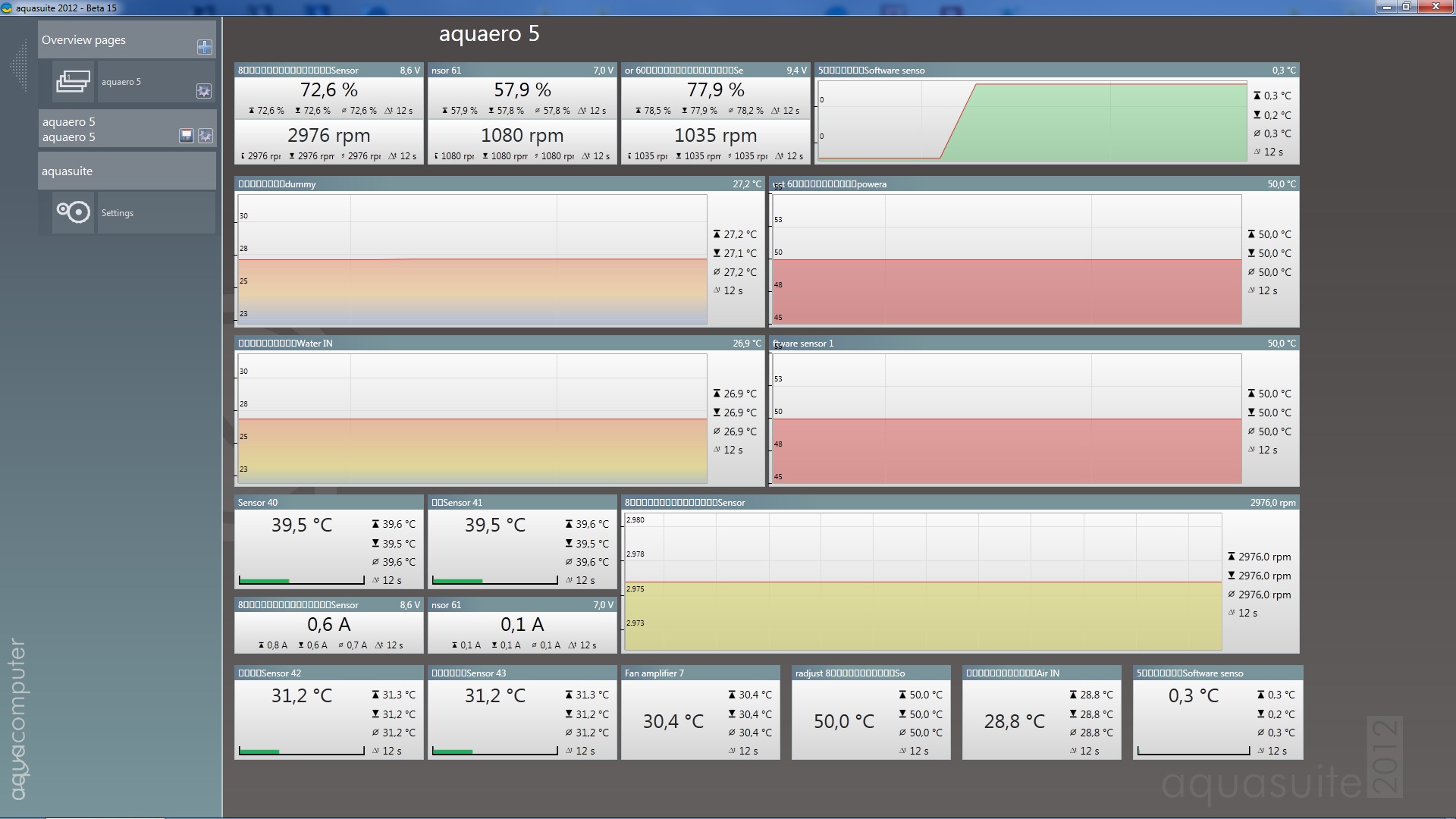The image size is (1456, 819).
Task: Open gear icon on the aquaero 5 device header
Action: pyautogui.click(x=206, y=136)
